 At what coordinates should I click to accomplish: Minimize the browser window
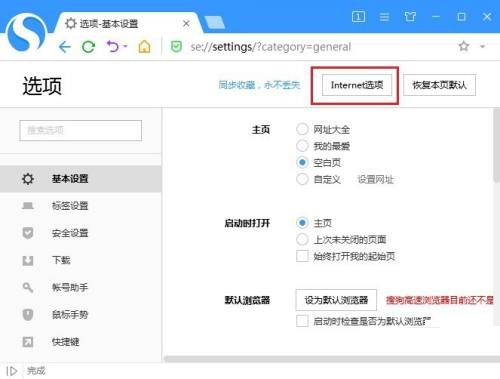pyautogui.click(x=436, y=16)
